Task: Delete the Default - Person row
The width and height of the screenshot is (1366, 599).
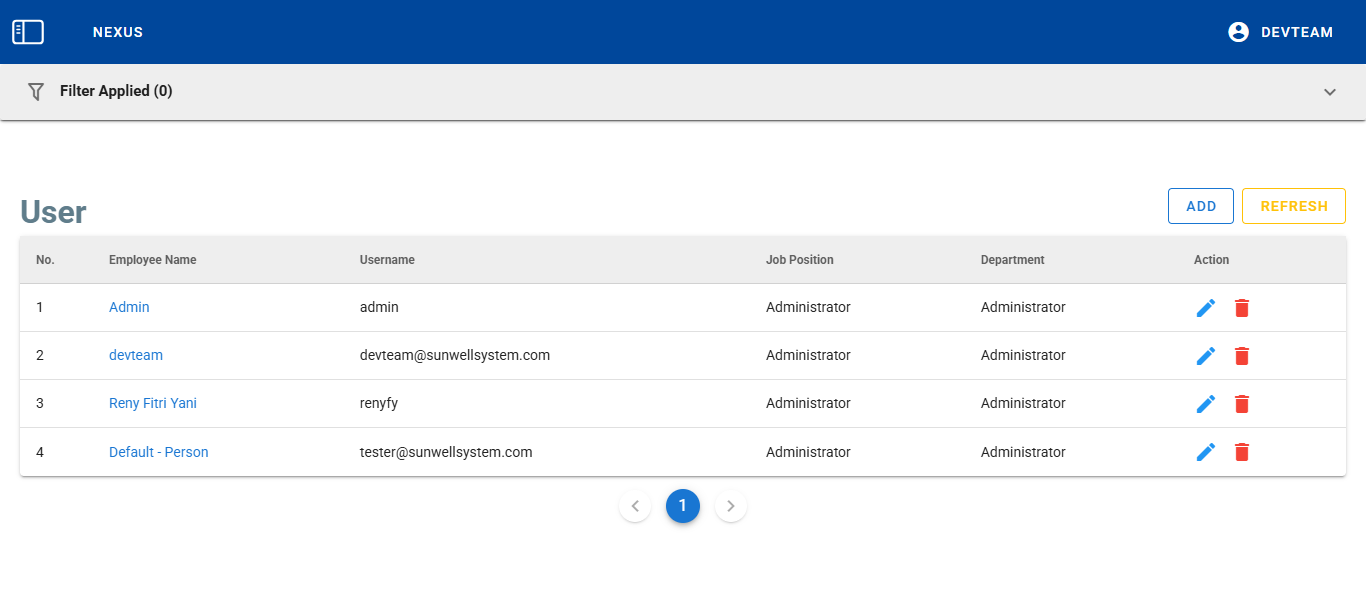Action: tap(1242, 452)
